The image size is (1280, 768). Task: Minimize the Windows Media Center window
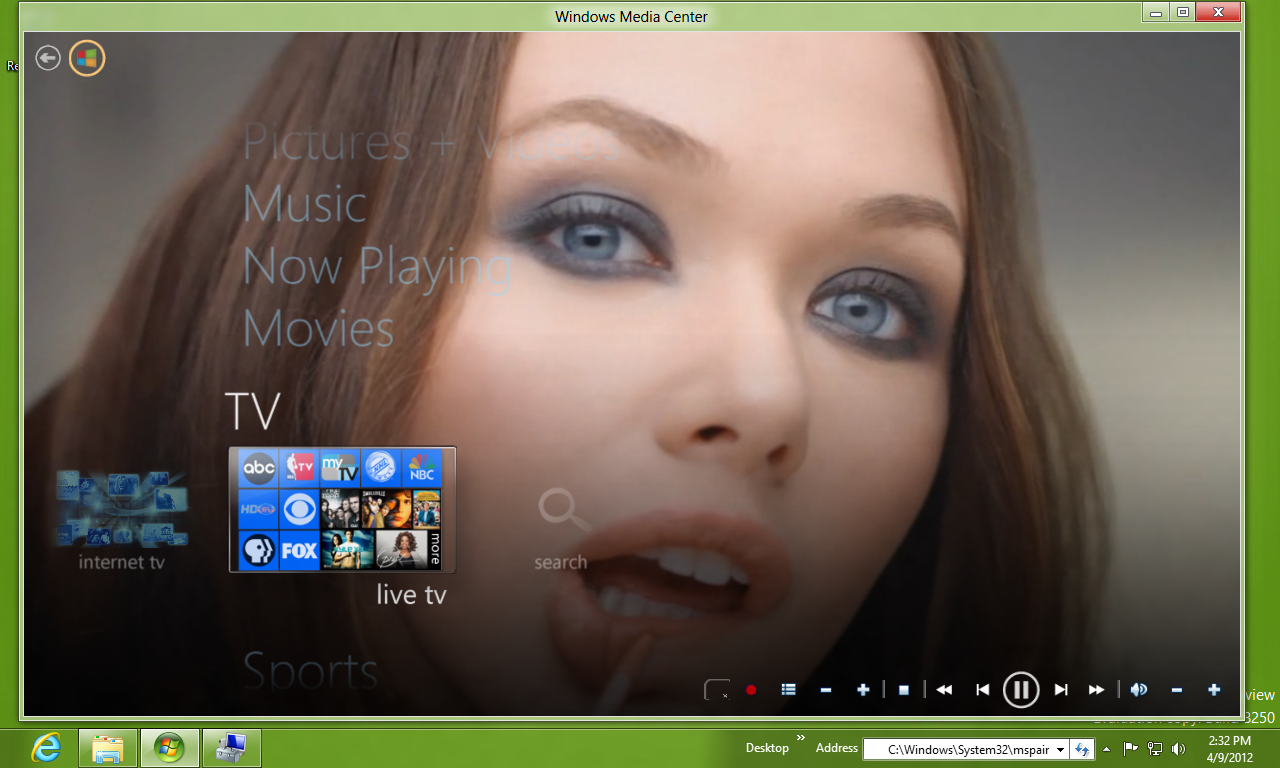click(x=1156, y=12)
